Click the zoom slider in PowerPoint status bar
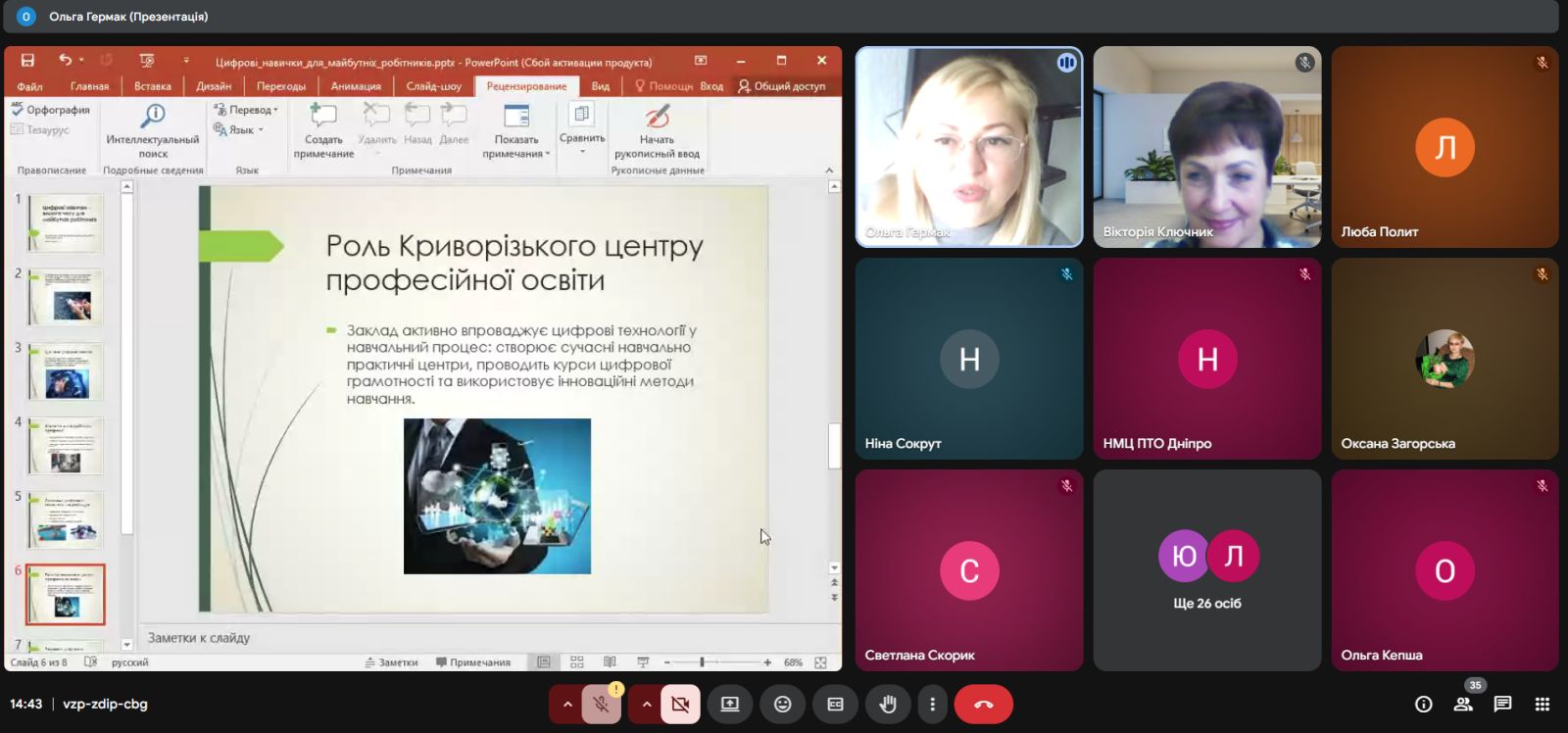 pyautogui.click(x=703, y=662)
